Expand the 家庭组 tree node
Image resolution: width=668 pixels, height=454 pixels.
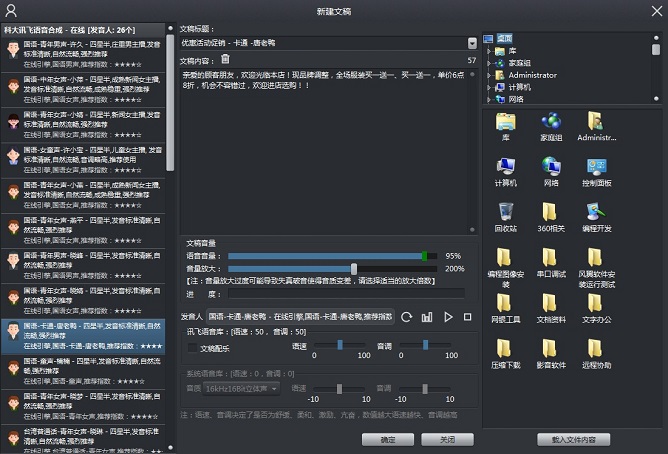pos(489,63)
